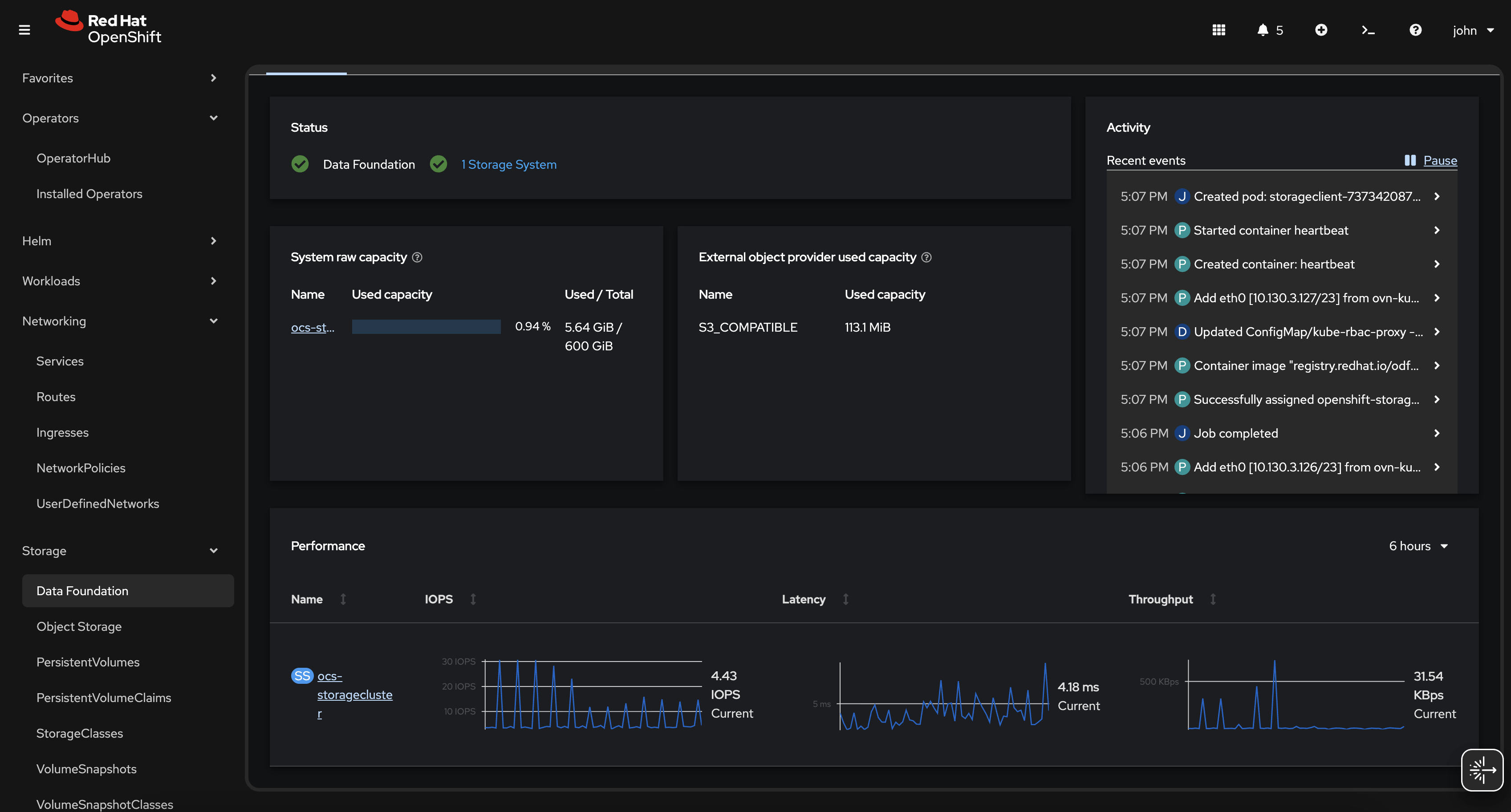1511x812 pixels.
Task: Open the application launcher grid
Action: point(1219,30)
